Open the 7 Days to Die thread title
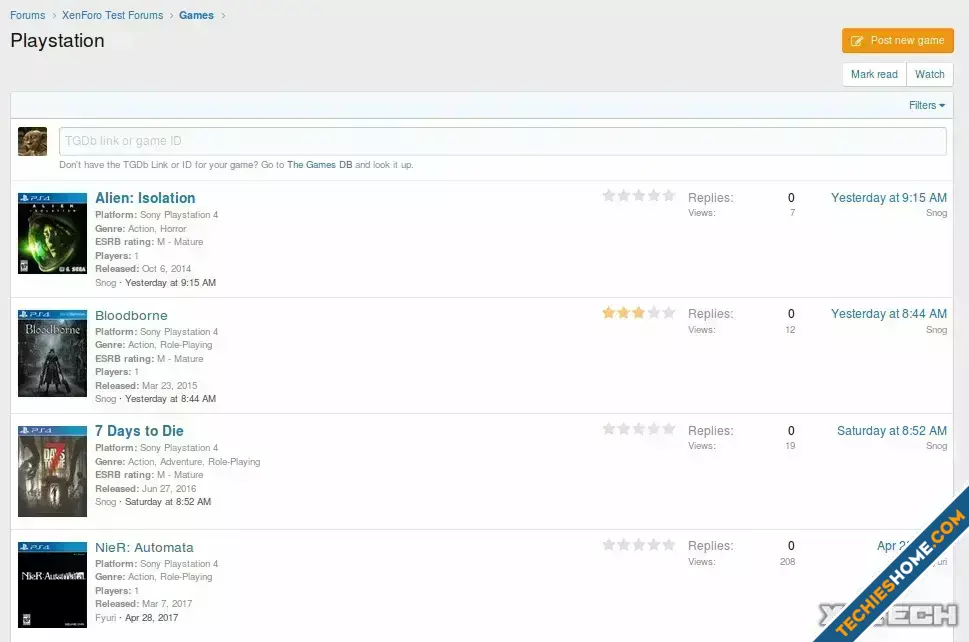Viewport: 969px width, 642px height. [139, 431]
